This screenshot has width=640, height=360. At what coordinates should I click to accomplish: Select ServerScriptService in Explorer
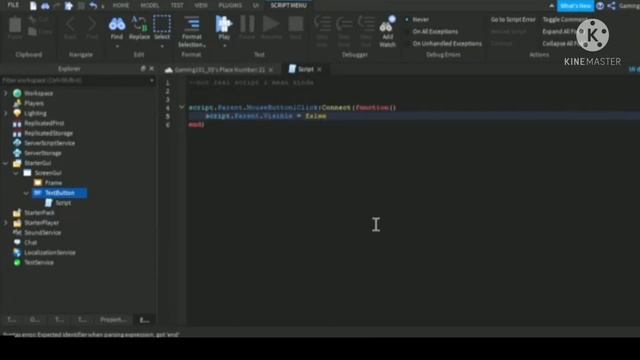pyautogui.click(x=49, y=143)
